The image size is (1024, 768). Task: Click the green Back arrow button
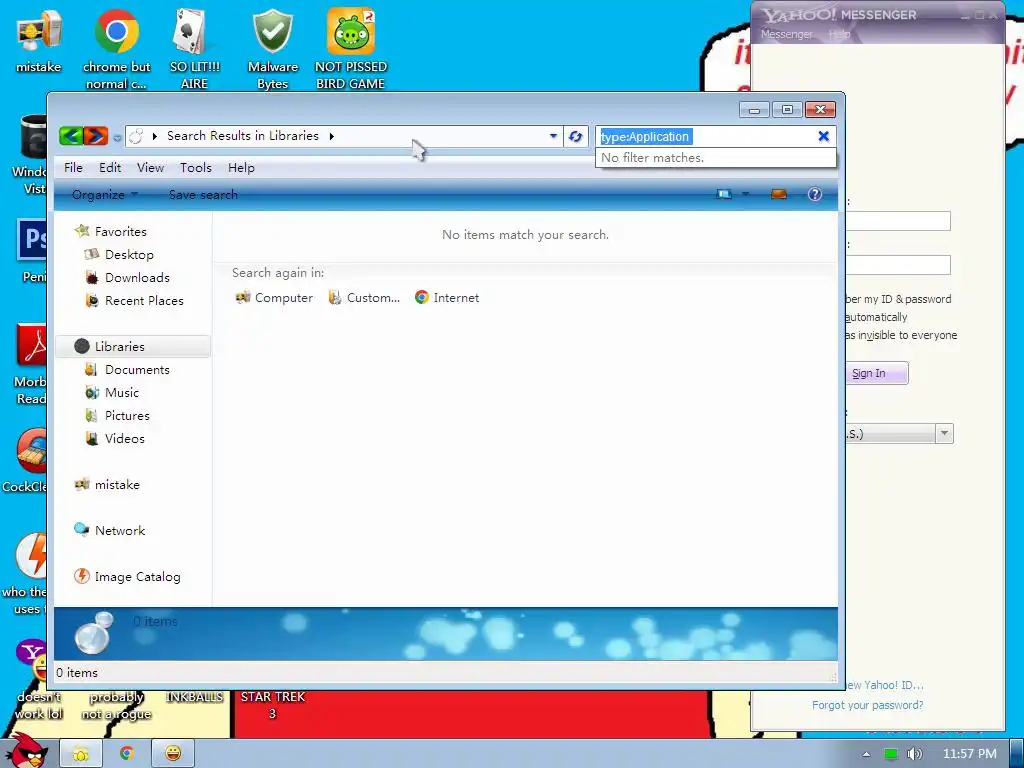(71, 136)
